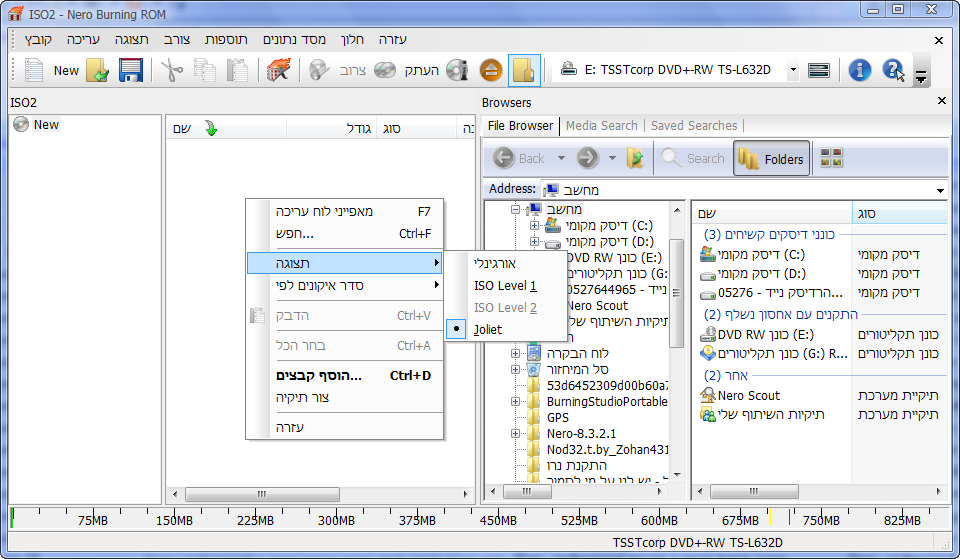The width and height of the screenshot is (960, 559).
Task: Choose חפש... from context menu
Action: [345, 233]
